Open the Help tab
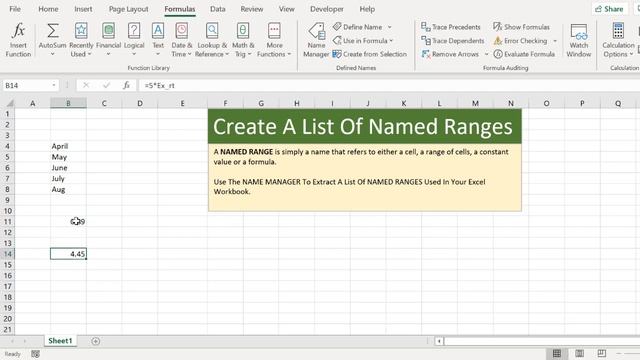The image size is (640, 360). [367, 9]
